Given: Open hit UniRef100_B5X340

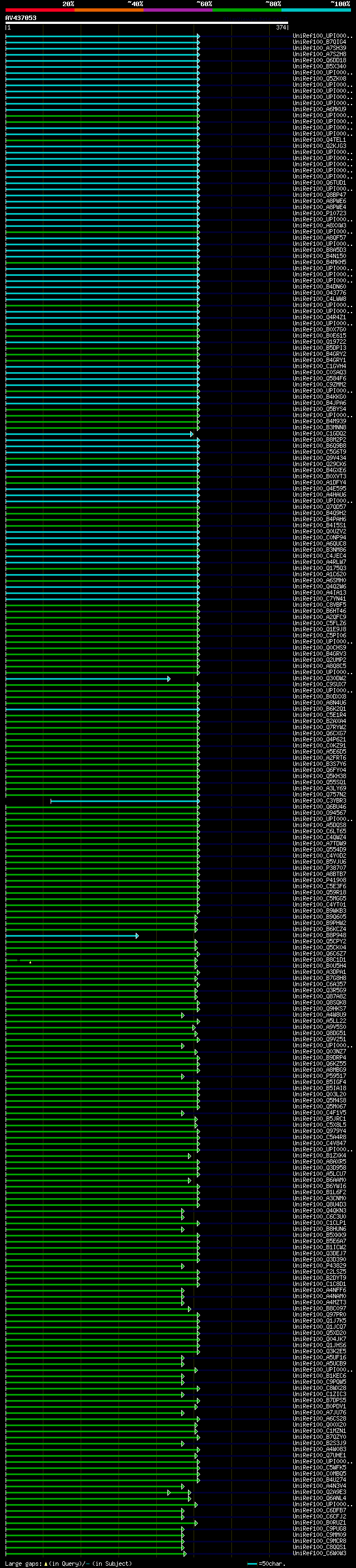Looking at the screenshot, I should [319, 66].
